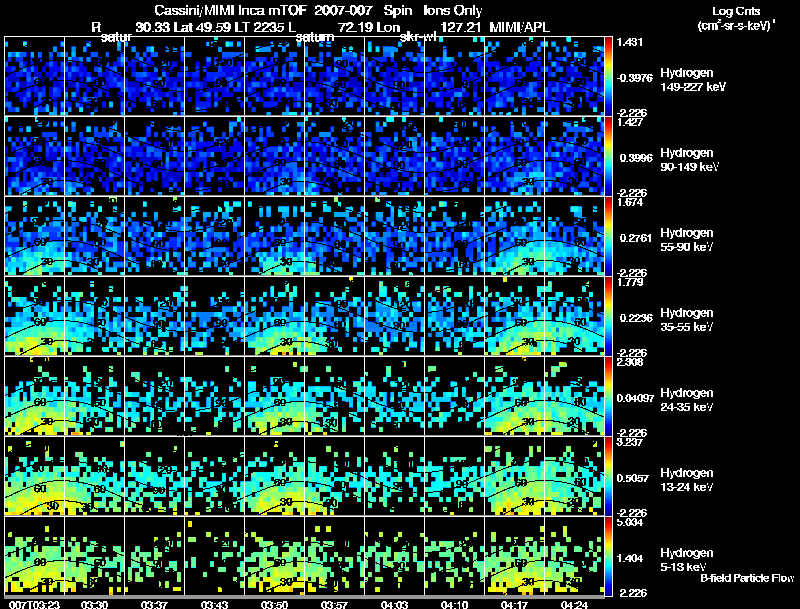Click the bottom row color scale bar
The height and width of the screenshot is (609, 800).
pos(608,556)
